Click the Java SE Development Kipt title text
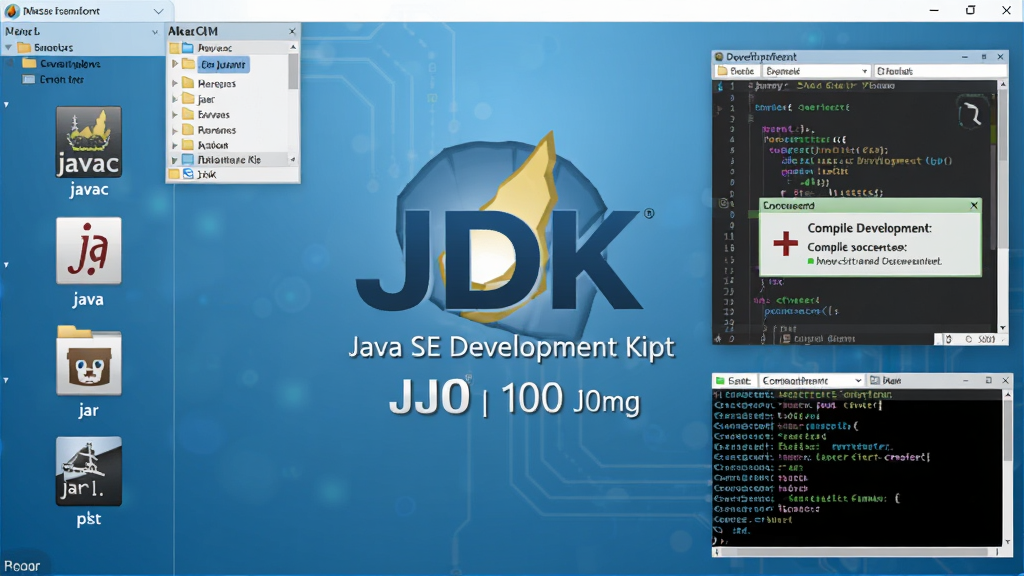Image resolution: width=1024 pixels, height=576 pixels. [511, 347]
